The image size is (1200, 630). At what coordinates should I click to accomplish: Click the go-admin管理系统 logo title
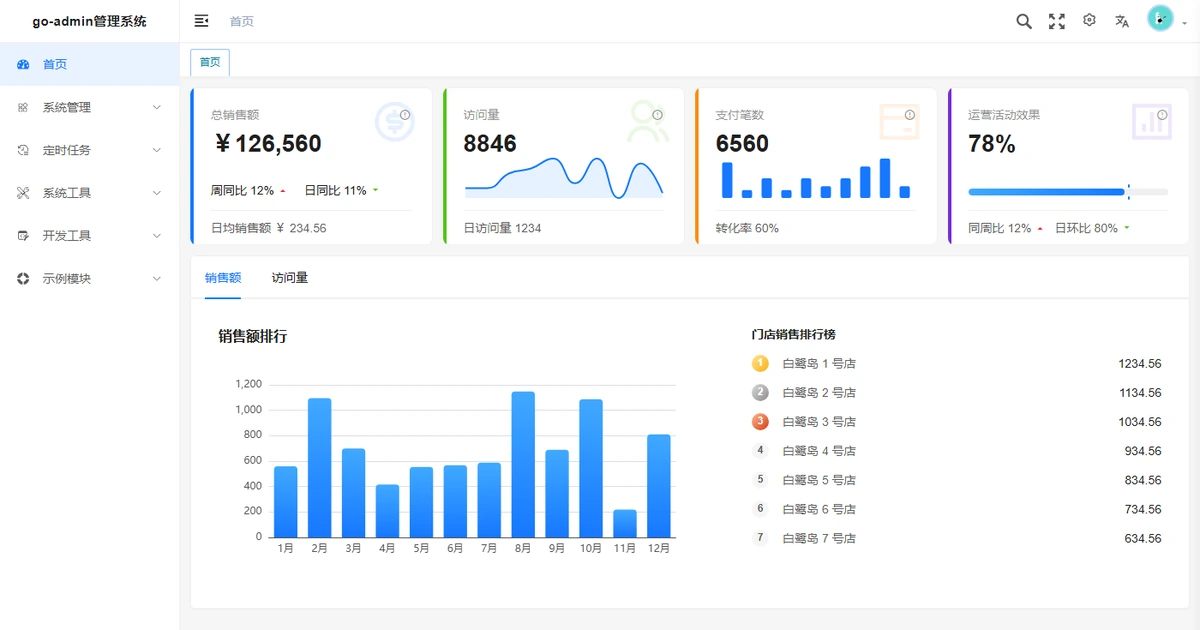click(90, 21)
